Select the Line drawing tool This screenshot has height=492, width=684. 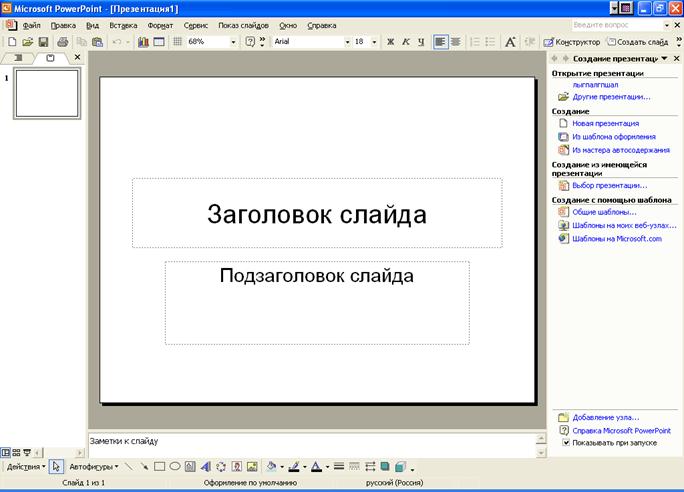coord(129,466)
